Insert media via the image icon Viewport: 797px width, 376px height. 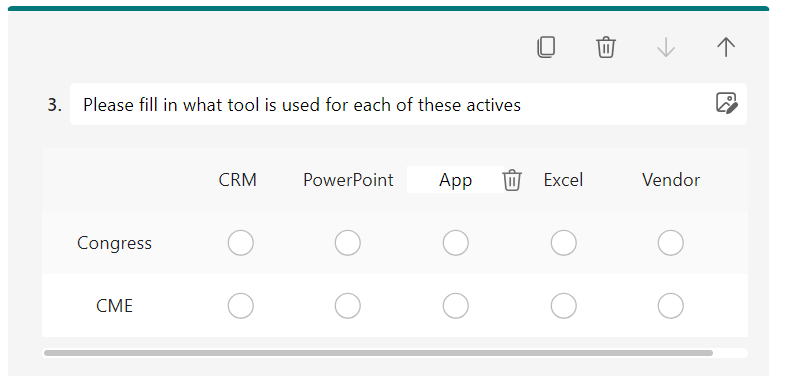click(x=726, y=103)
